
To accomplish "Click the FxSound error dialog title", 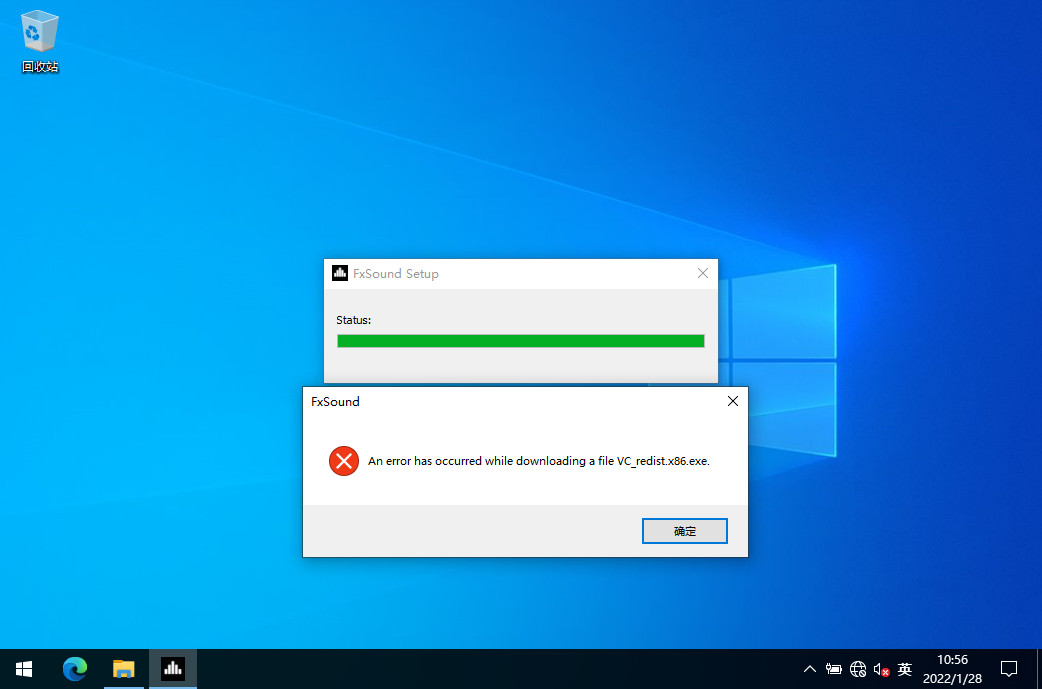I will pyautogui.click(x=335, y=401).
